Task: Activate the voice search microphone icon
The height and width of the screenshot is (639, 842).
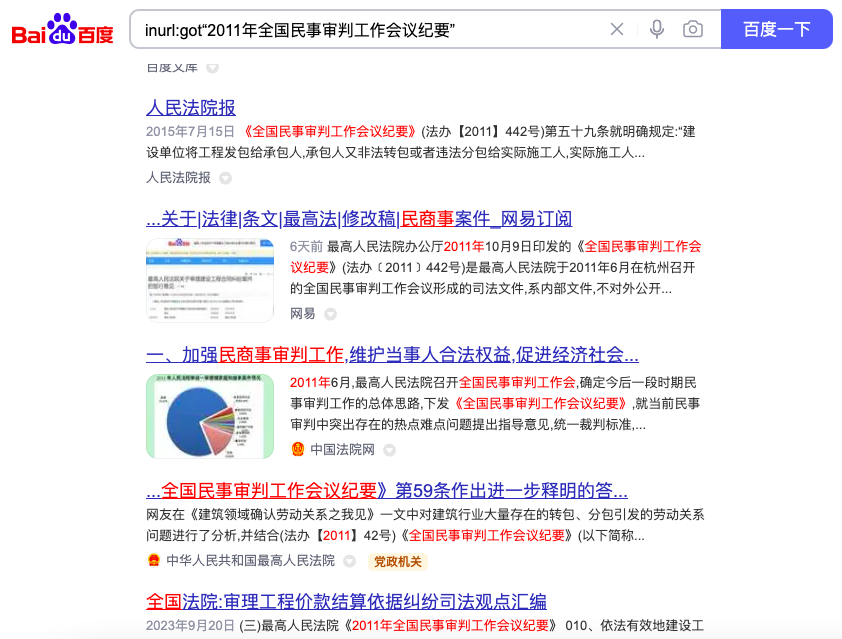Action: (x=657, y=30)
